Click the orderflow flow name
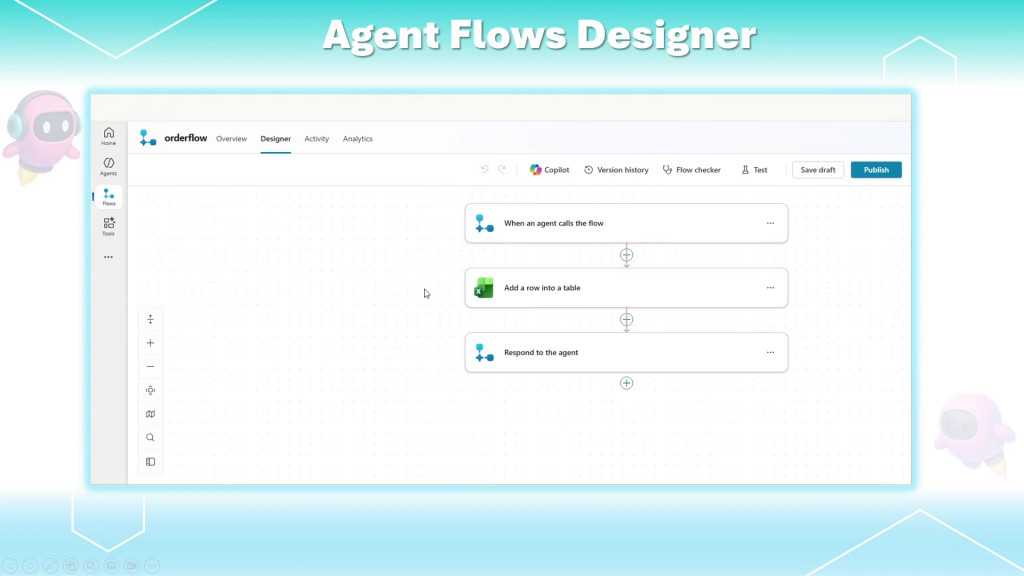Viewport: 1024px width, 576px height. pyautogui.click(x=185, y=138)
